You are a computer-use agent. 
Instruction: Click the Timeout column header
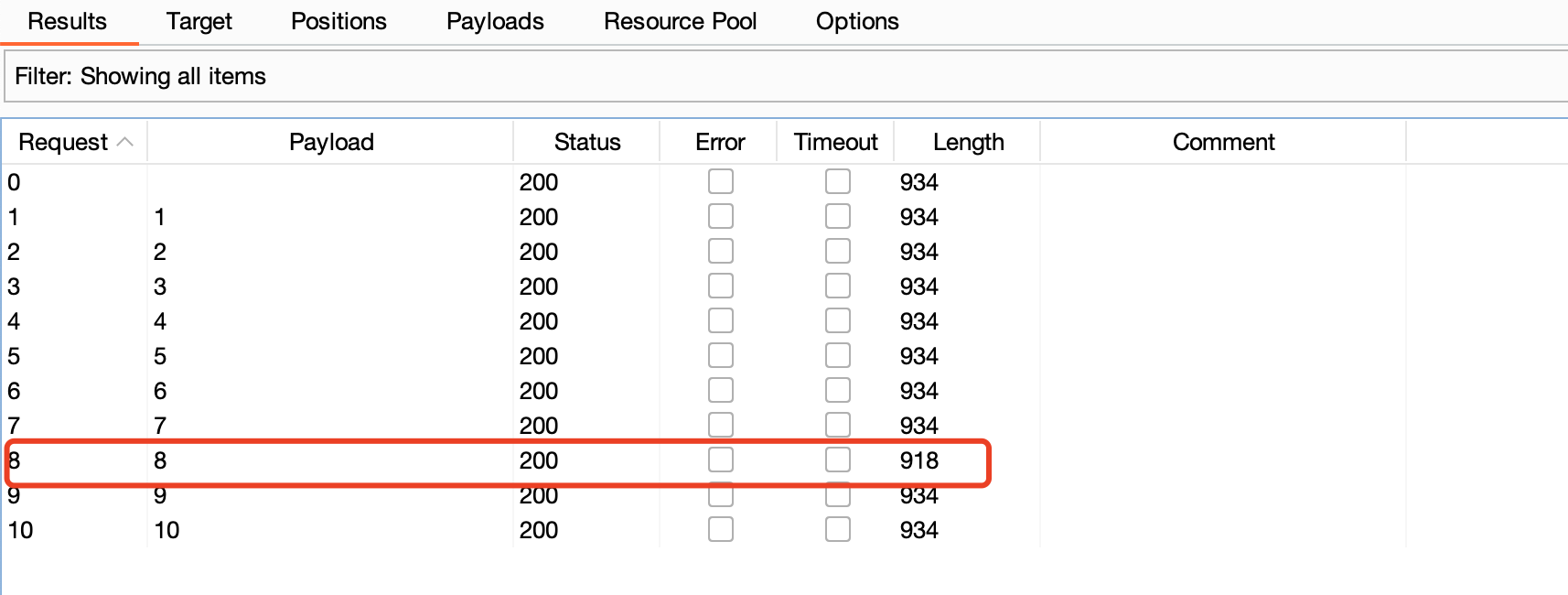(x=835, y=142)
